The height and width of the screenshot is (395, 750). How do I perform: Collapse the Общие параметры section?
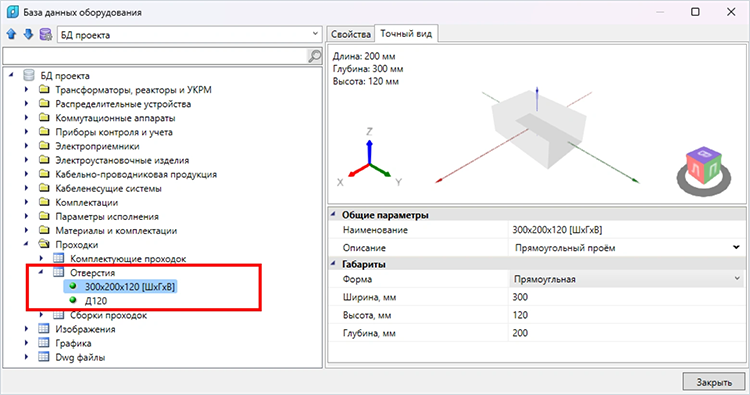[x=333, y=214]
